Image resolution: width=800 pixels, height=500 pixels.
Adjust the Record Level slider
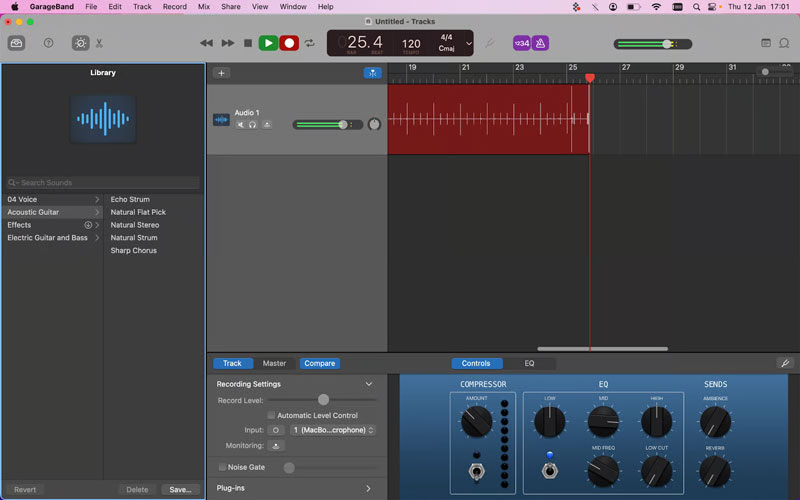tap(322, 400)
